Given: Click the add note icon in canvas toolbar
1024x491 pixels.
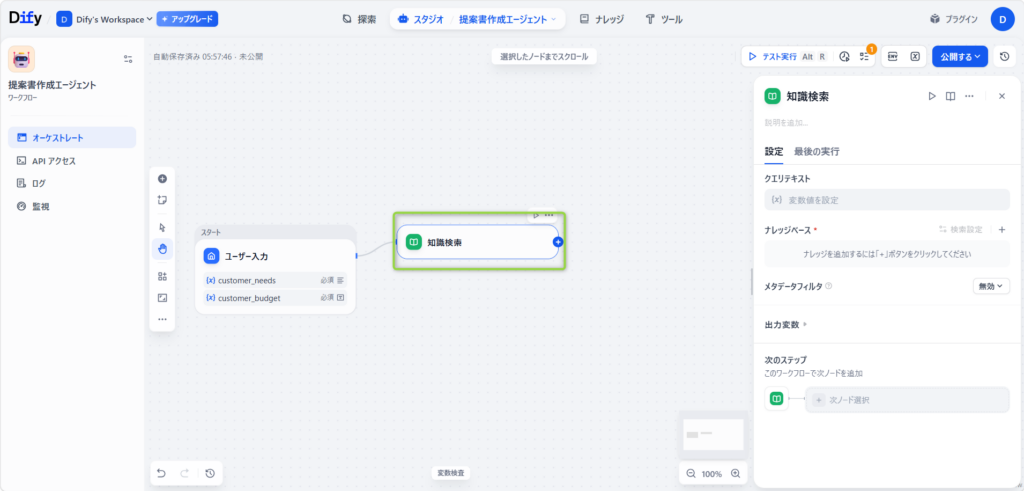Looking at the screenshot, I should point(162,200).
